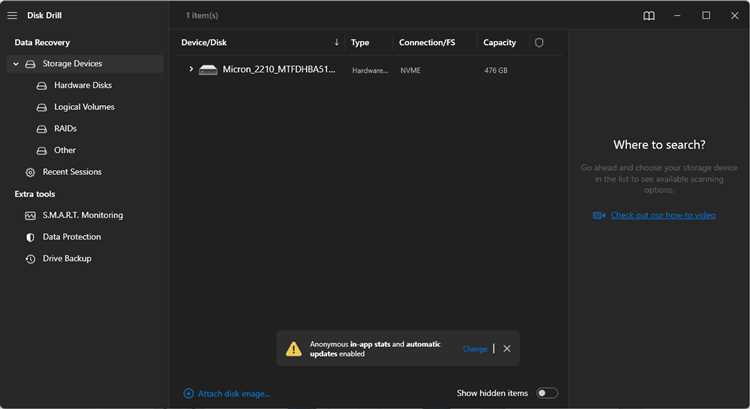Sort by the Device/Disk column header

[204, 43]
